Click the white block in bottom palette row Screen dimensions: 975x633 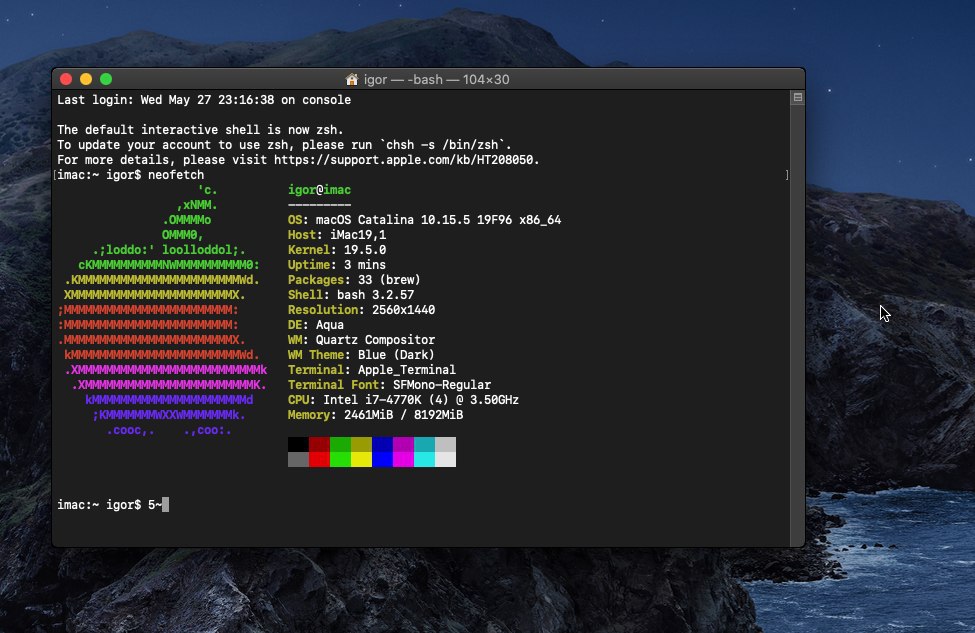coord(445,459)
